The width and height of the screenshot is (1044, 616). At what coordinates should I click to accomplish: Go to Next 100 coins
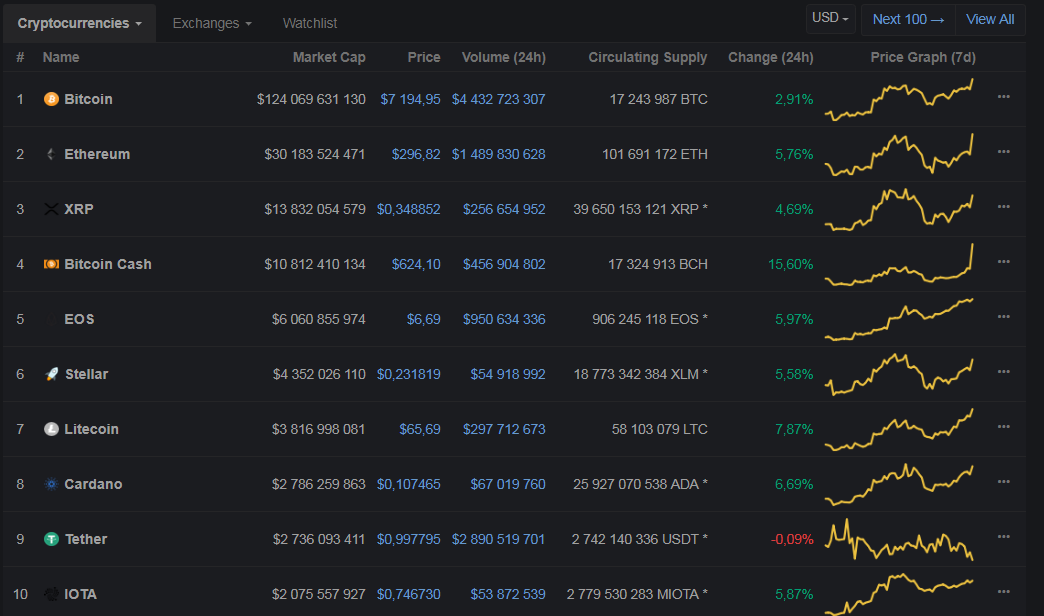pos(908,19)
